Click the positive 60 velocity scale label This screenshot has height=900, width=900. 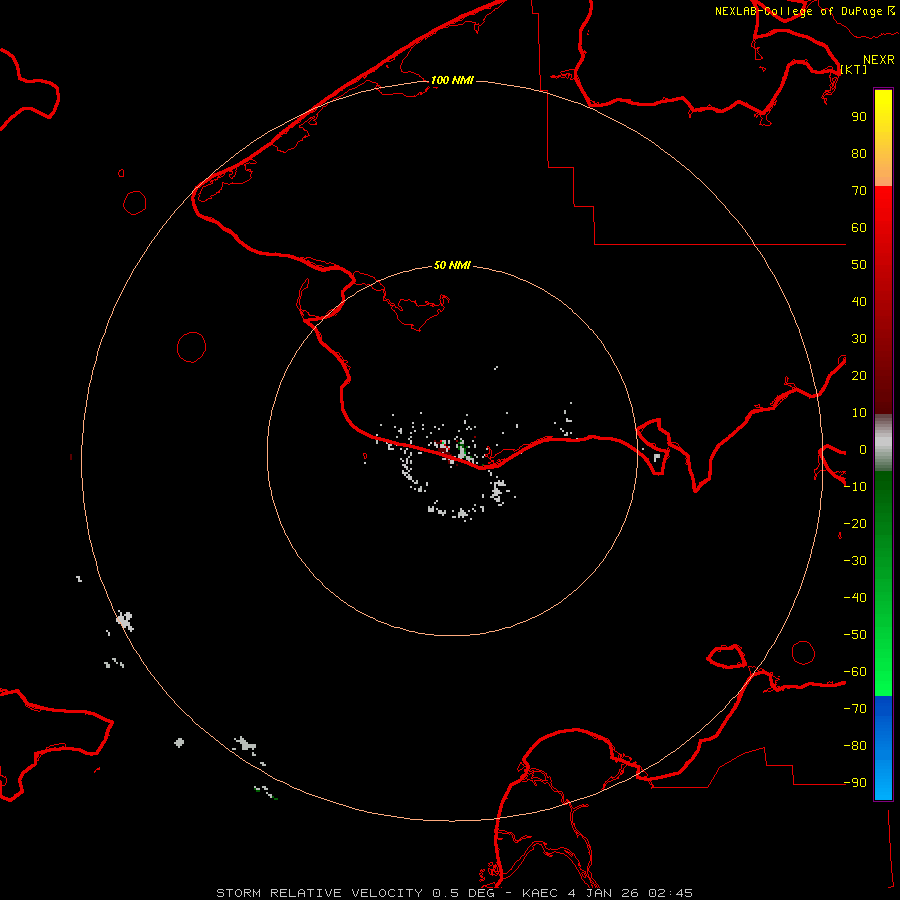coord(859,228)
